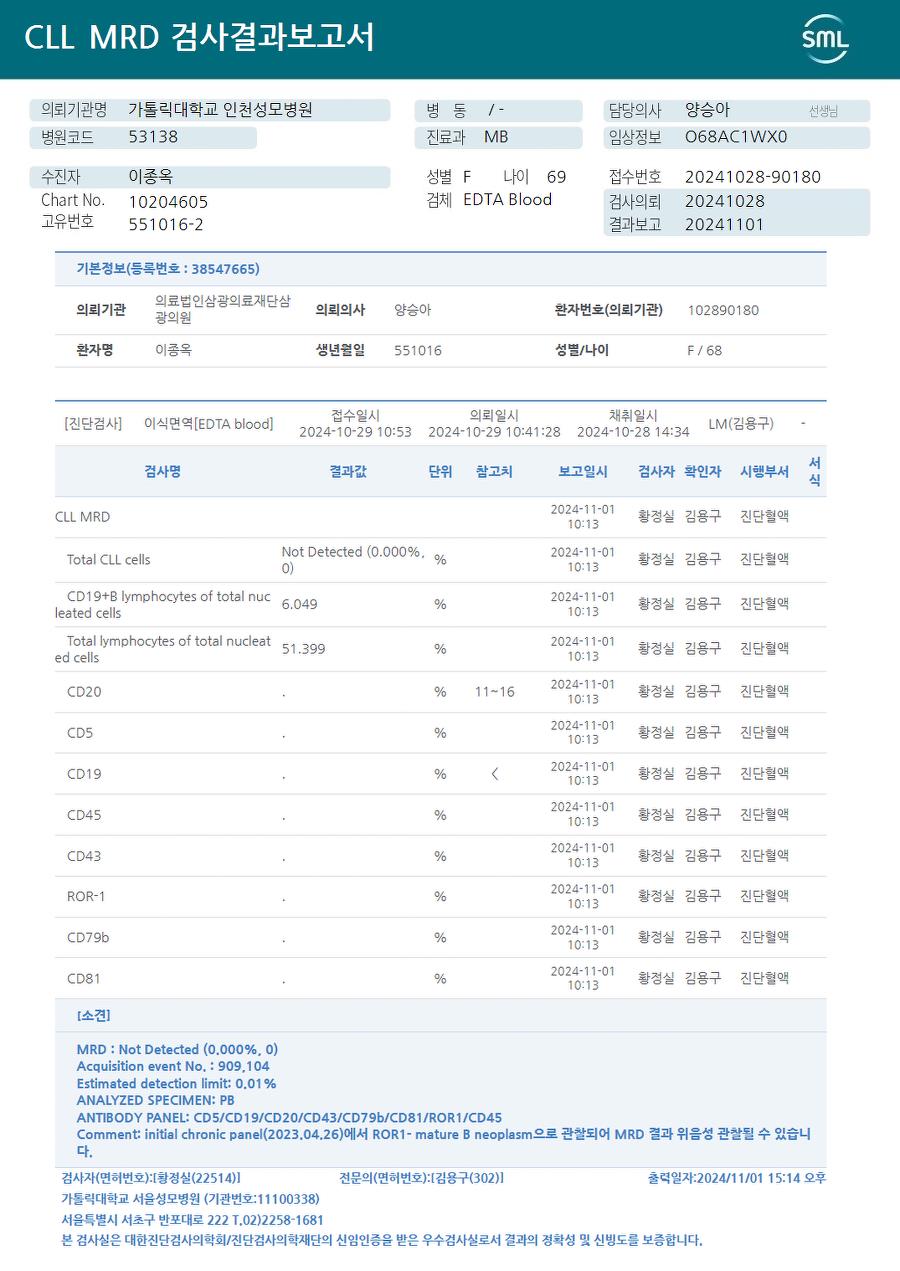Screen dimensions: 900x1271
Task: Click the 검사명 column header
Action: coord(162,472)
